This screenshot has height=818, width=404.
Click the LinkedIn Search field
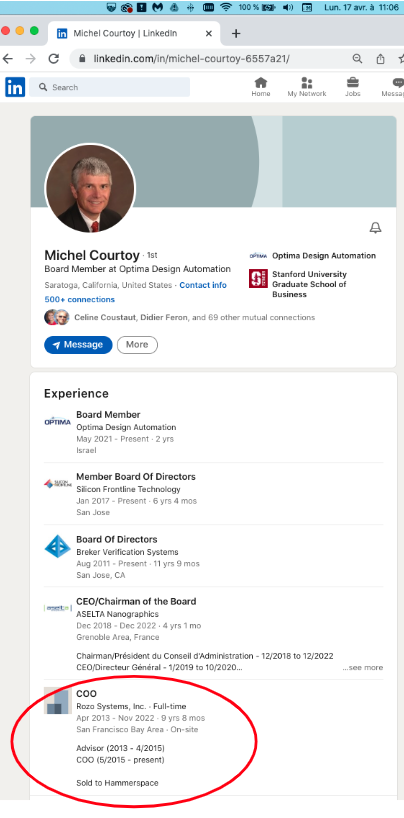coord(110,87)
